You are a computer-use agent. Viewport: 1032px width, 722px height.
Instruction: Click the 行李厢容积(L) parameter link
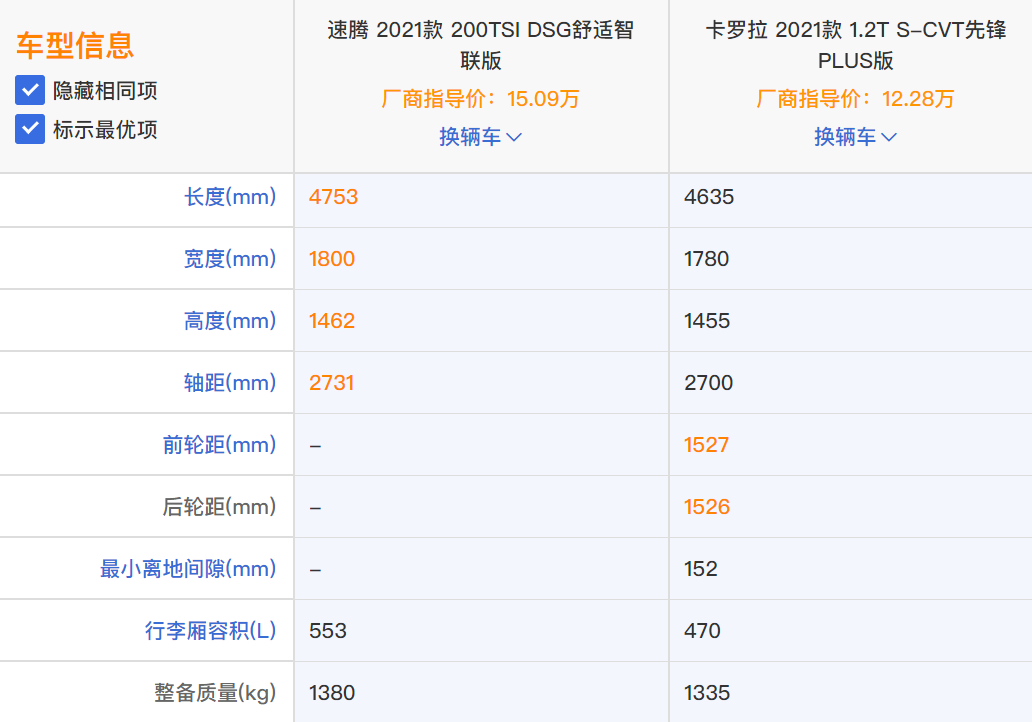[210, 631]
